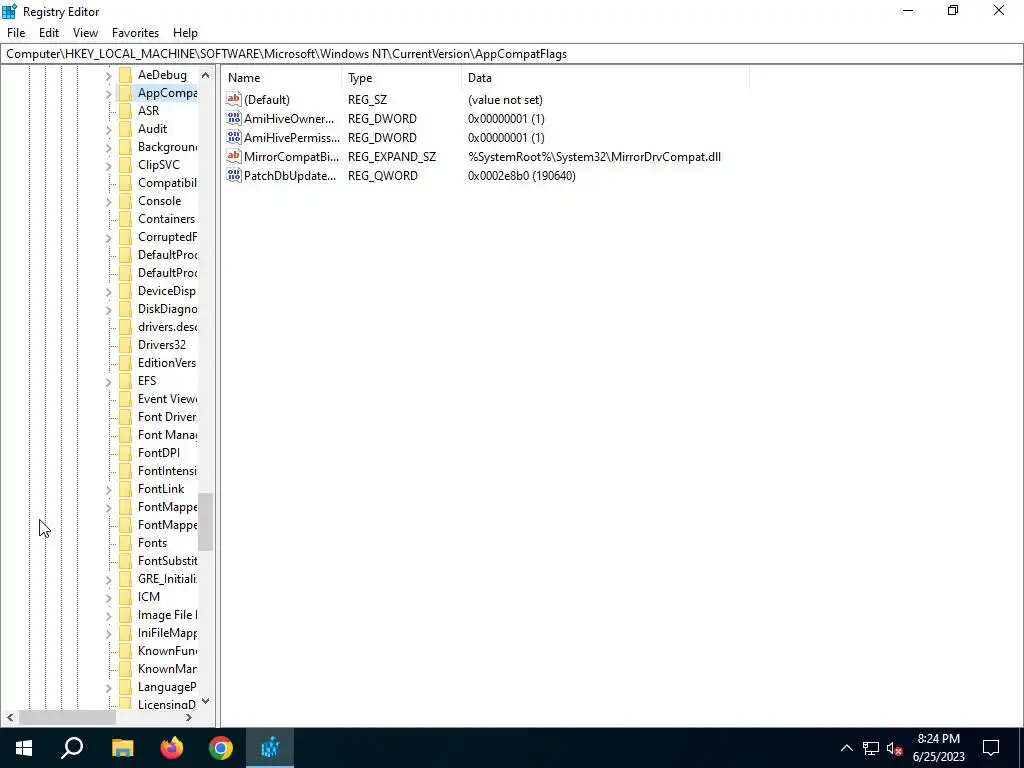Expand the AppCompatFlags key
The image size is (1024, 768).
[x=108, y=94]
